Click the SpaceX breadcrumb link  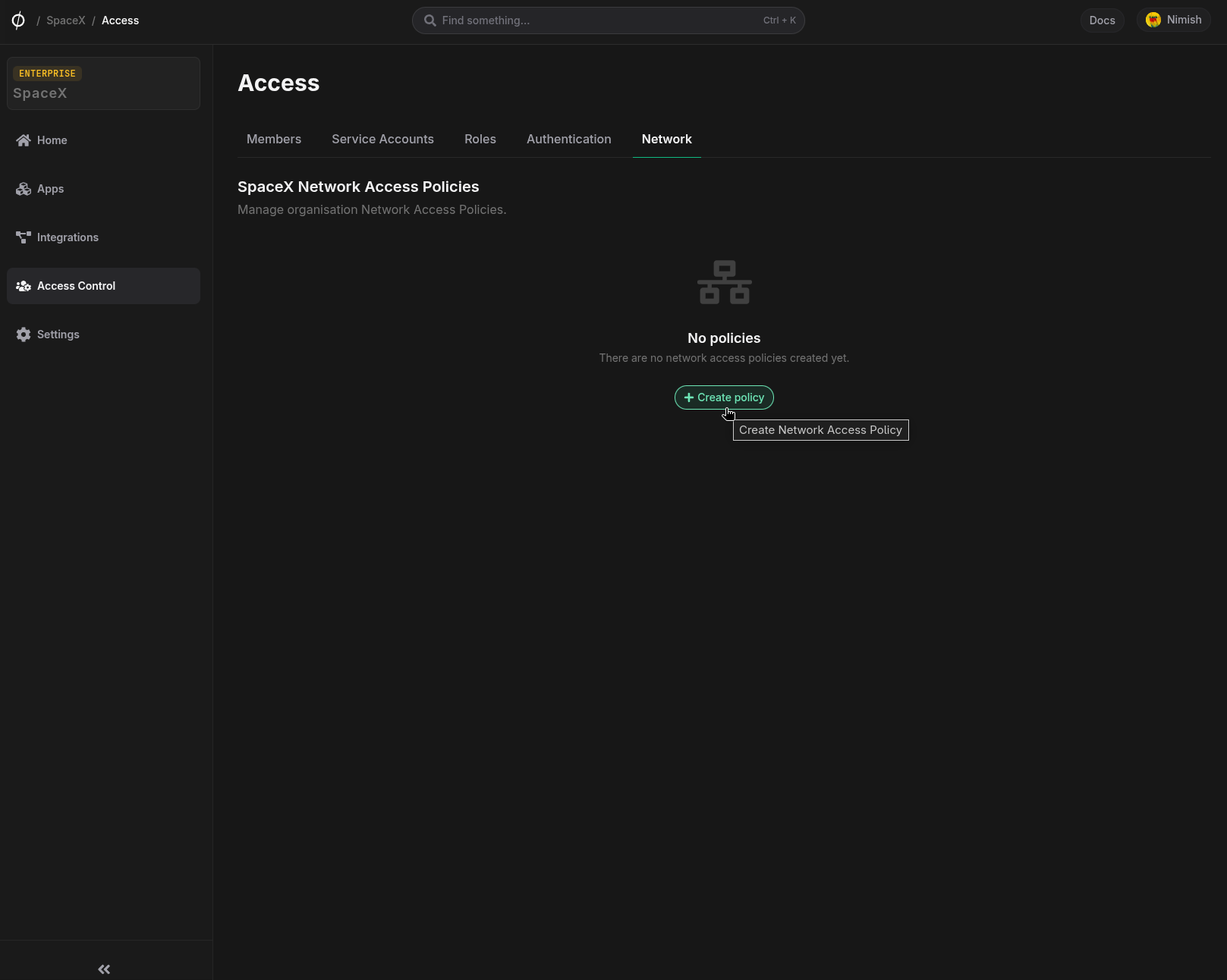pos(66,20)
